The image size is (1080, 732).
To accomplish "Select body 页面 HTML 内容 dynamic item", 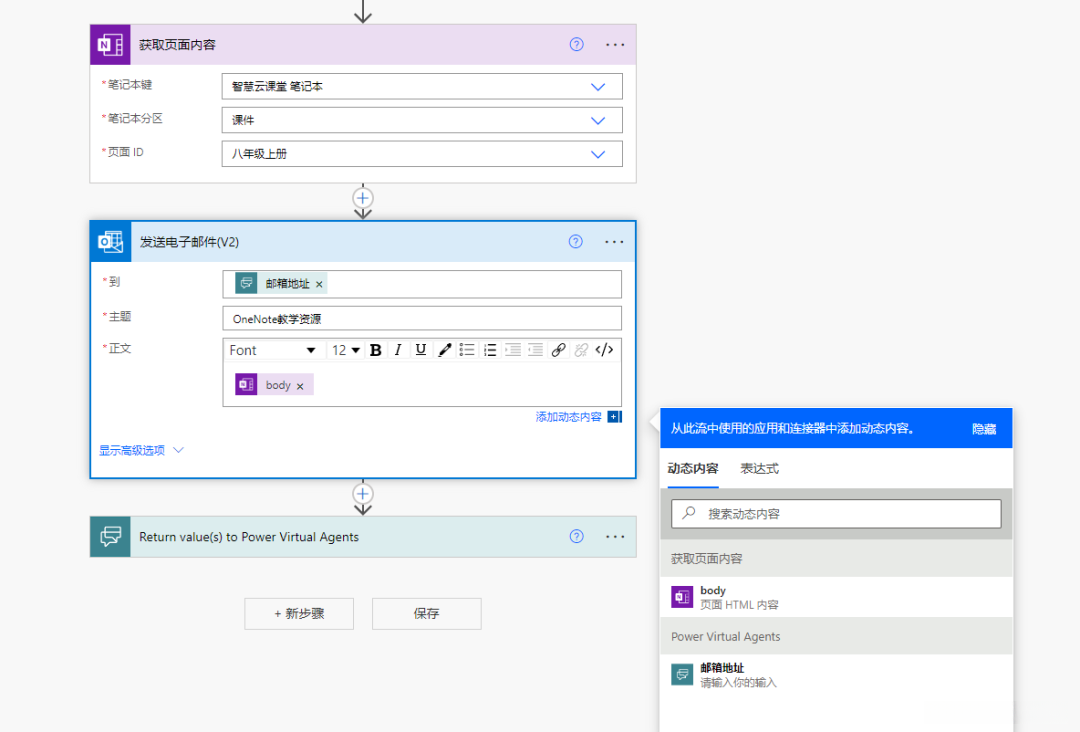I will click(x=836, y=597).
